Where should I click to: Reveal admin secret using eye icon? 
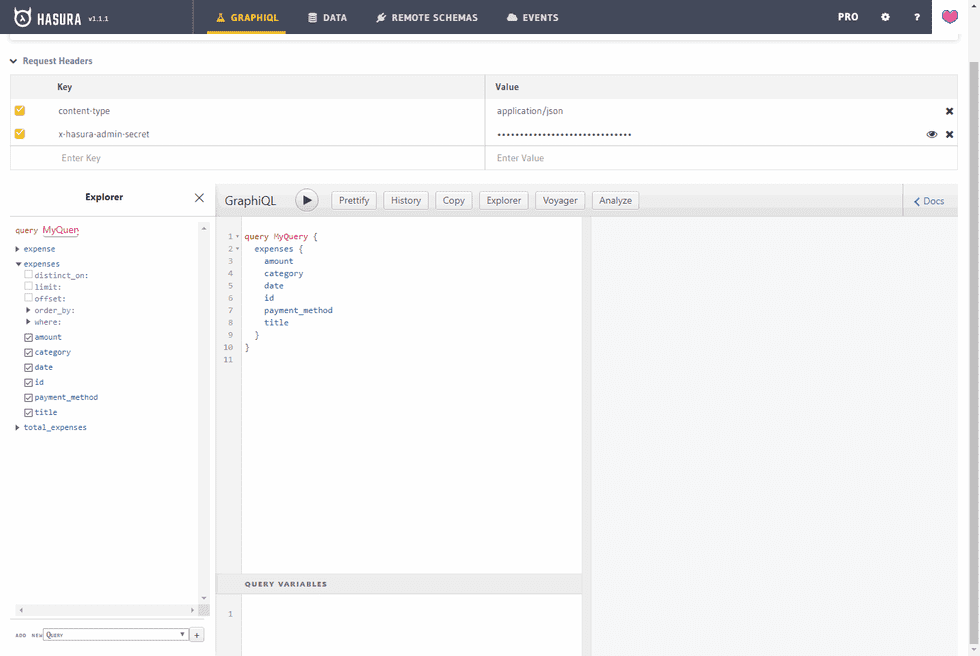point(931,134)
